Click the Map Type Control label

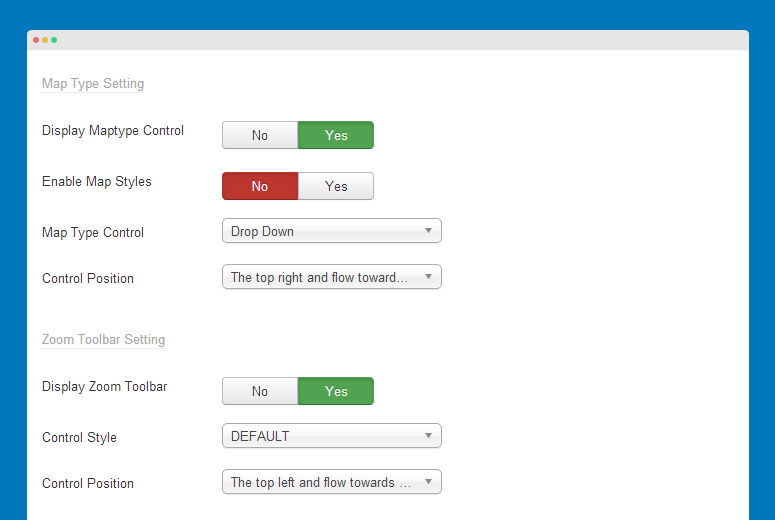pyautogui.click(x=93, y=232)
